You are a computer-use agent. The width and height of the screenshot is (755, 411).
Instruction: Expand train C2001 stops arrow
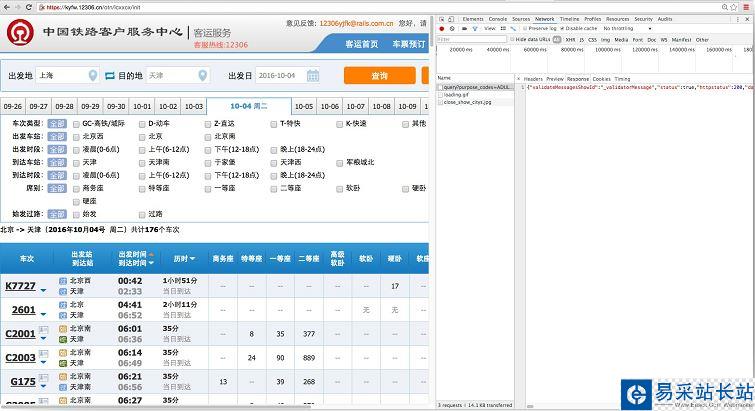coord(43,338)
